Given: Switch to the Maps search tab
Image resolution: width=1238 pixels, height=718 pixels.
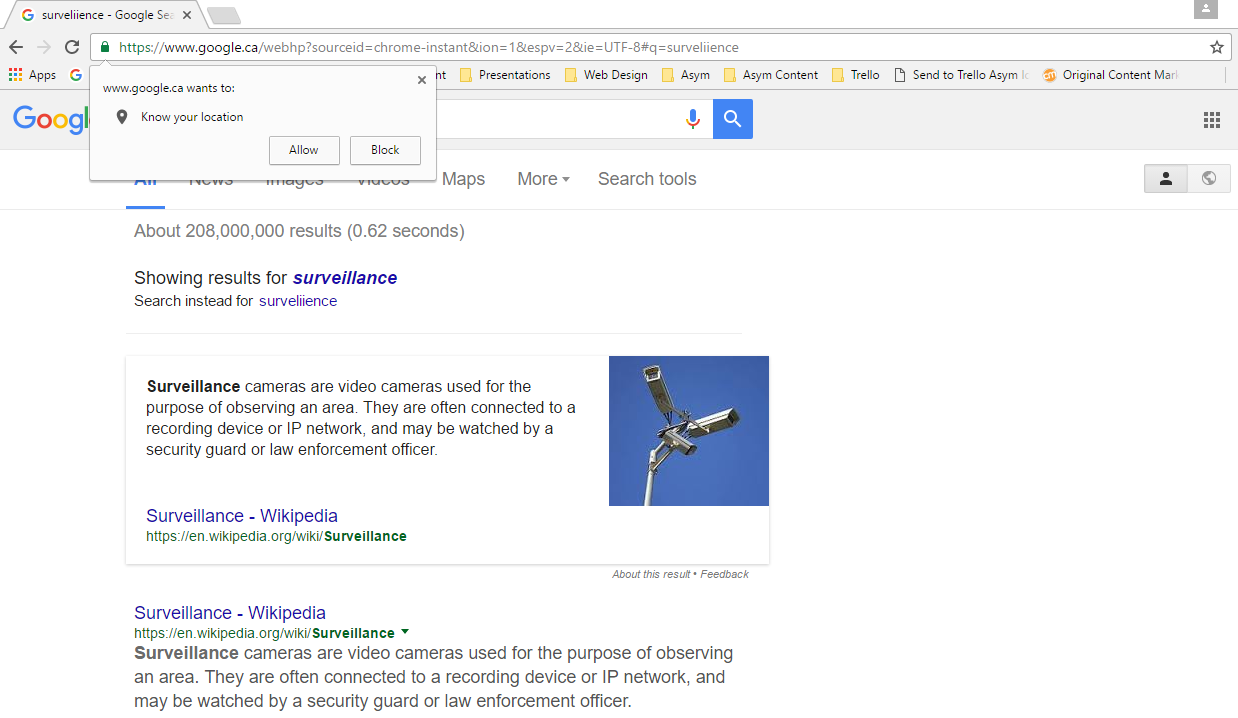Looking at the screenshot, I should point(463,179).
